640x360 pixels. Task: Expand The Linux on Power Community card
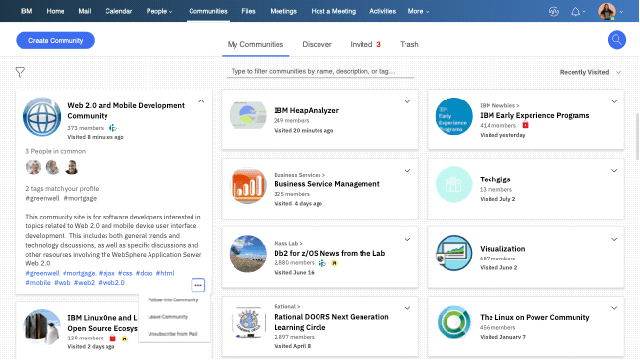(614, 308)
